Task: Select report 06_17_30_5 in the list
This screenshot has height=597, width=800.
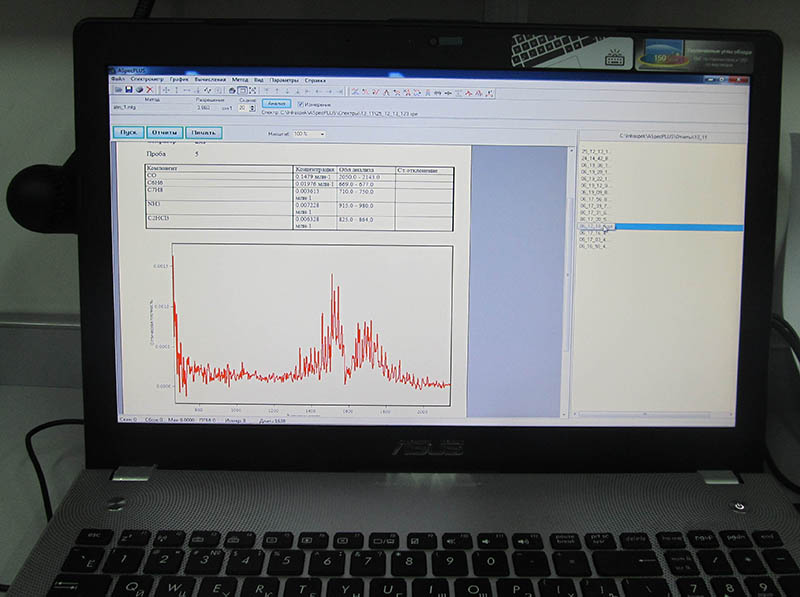Action: pyautogui.click(x=593, y=219)
